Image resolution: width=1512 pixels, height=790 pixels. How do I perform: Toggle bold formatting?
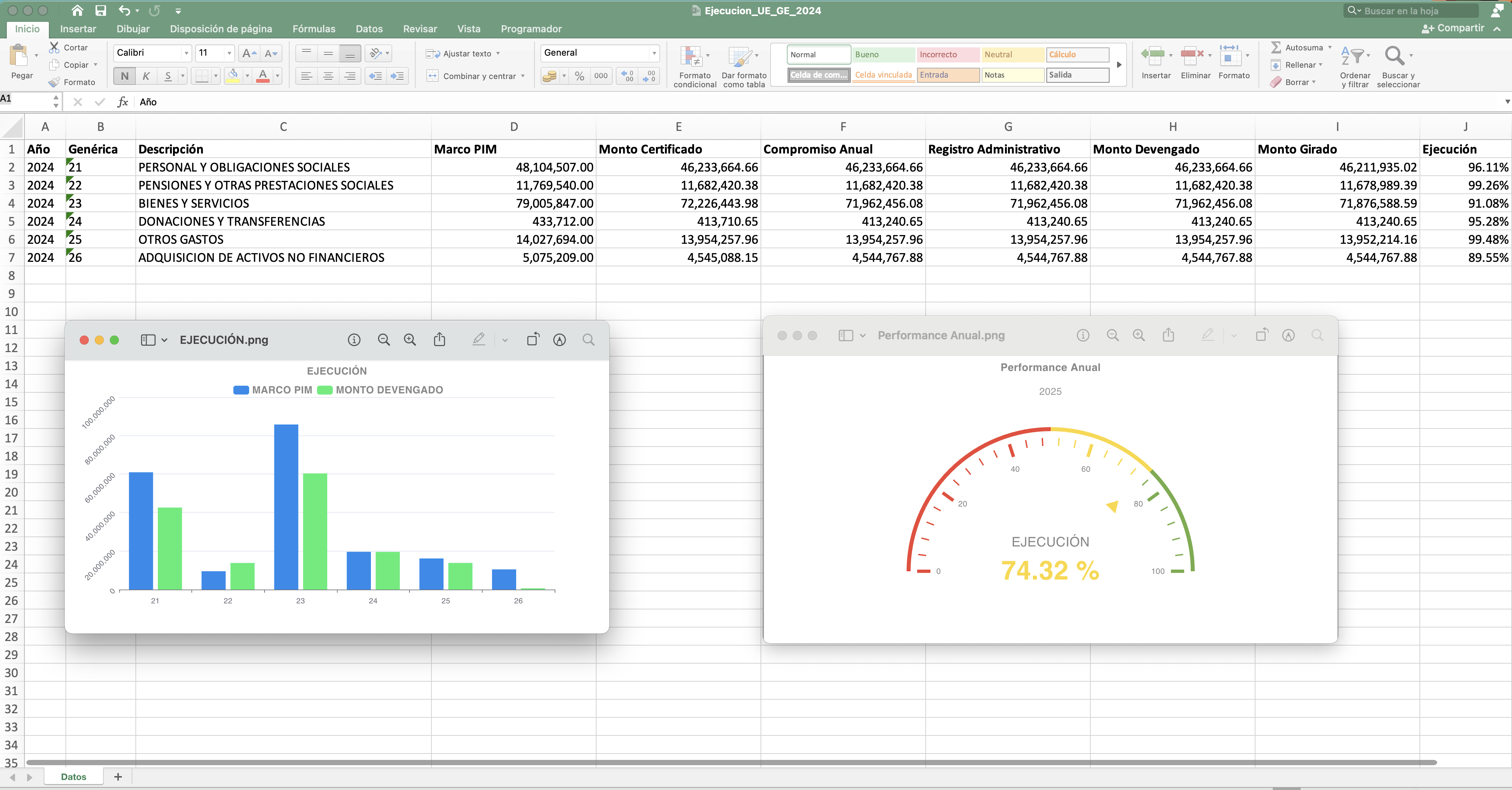pyautogui.click(x=124, y=76)
